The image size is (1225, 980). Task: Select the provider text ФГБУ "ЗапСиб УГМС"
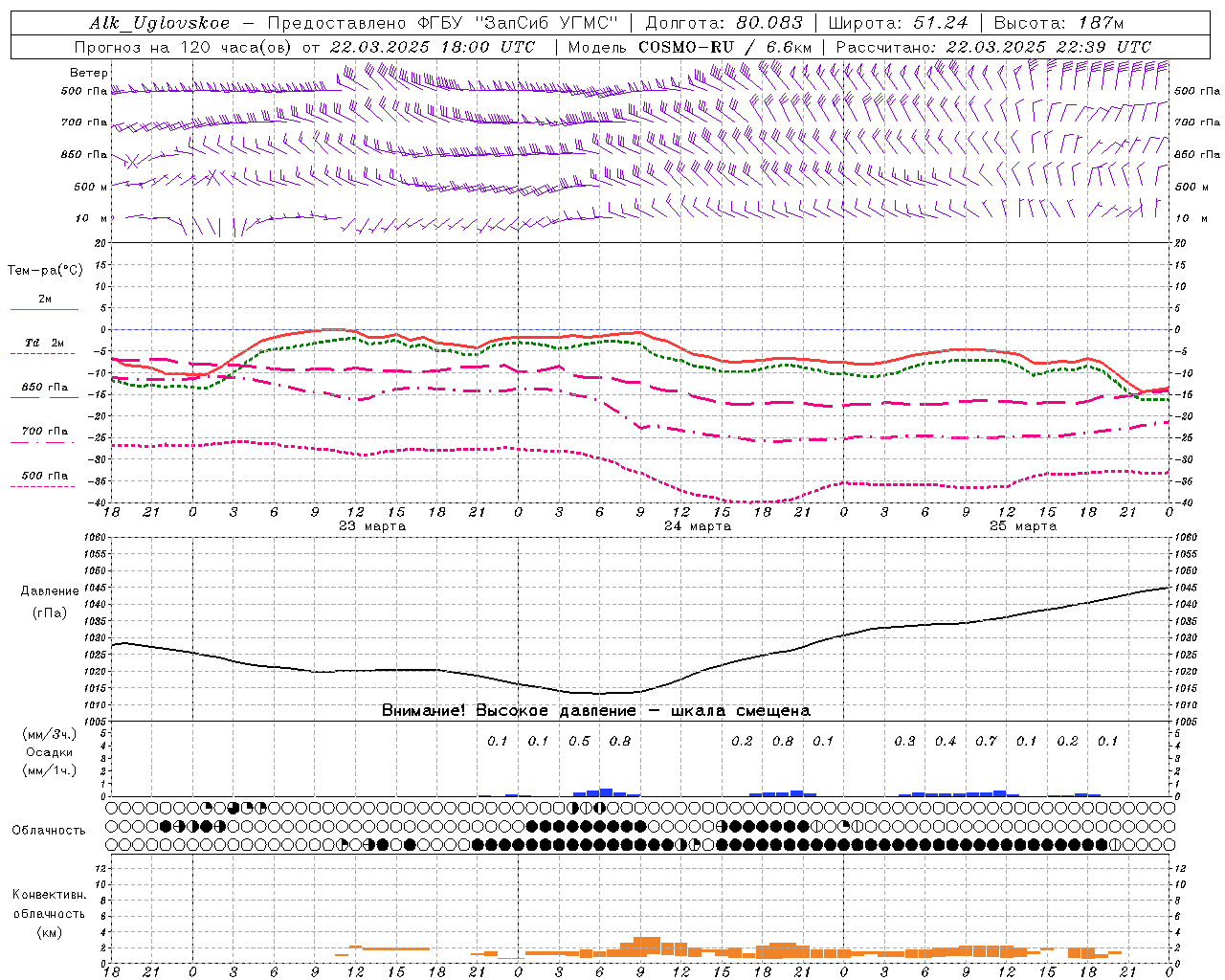coord(520,23)
